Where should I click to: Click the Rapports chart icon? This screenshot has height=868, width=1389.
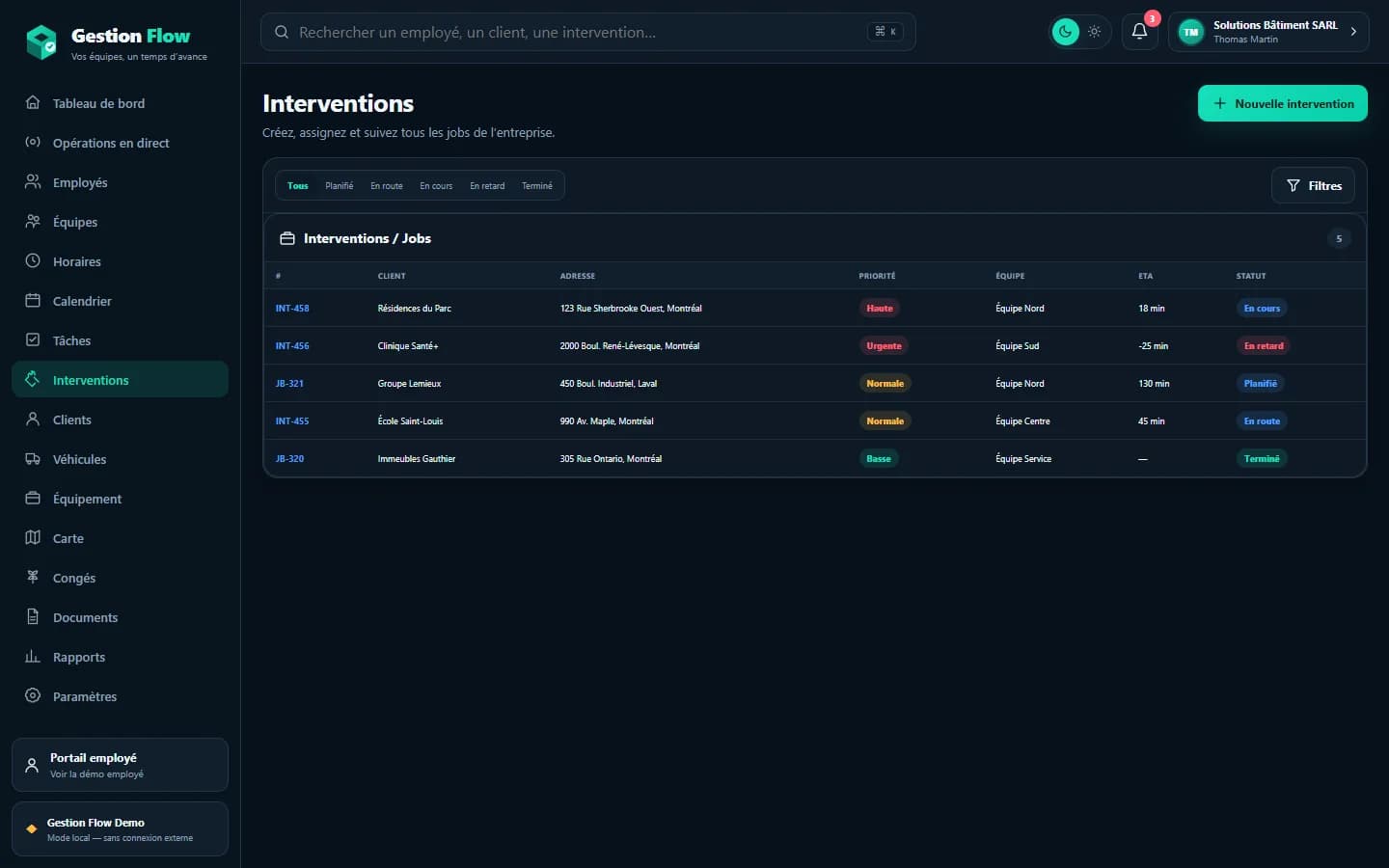coord(33,656)
